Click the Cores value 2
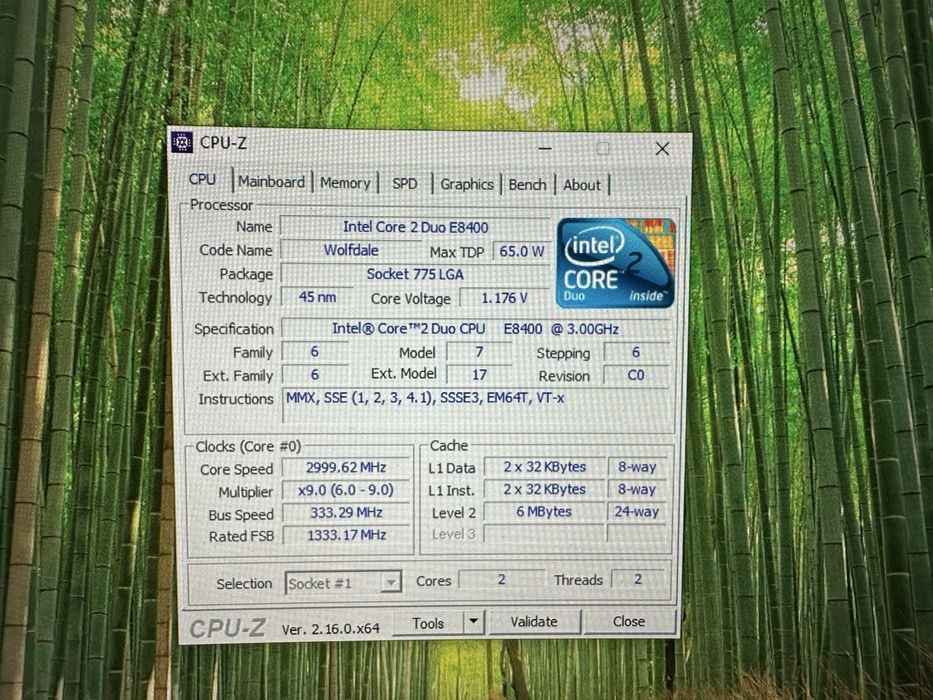Viewport: 933px width, 700px height. 502,579
